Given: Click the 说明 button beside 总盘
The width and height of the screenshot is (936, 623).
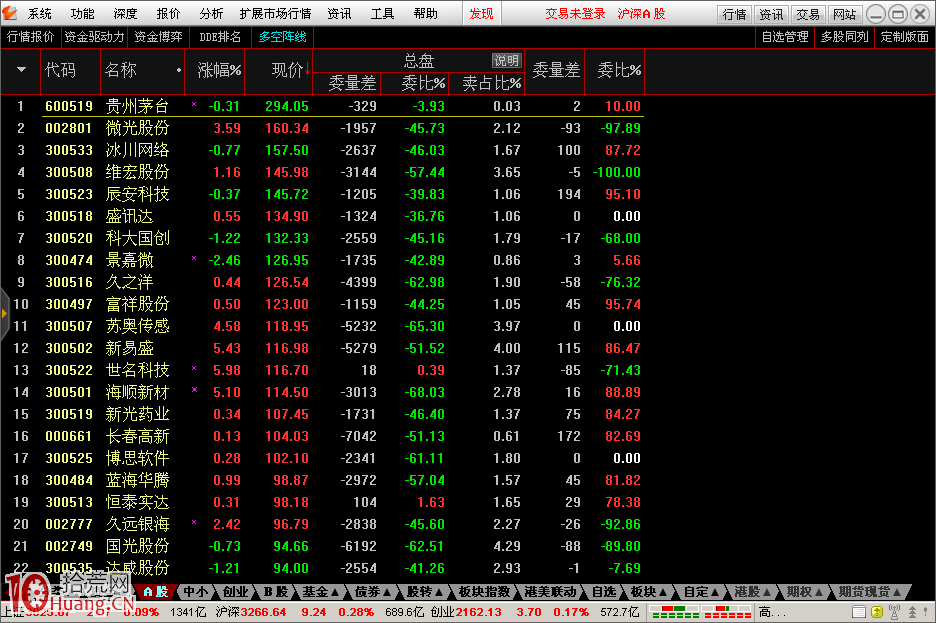Looking at the screenshot, I should (x=507, y=60).
